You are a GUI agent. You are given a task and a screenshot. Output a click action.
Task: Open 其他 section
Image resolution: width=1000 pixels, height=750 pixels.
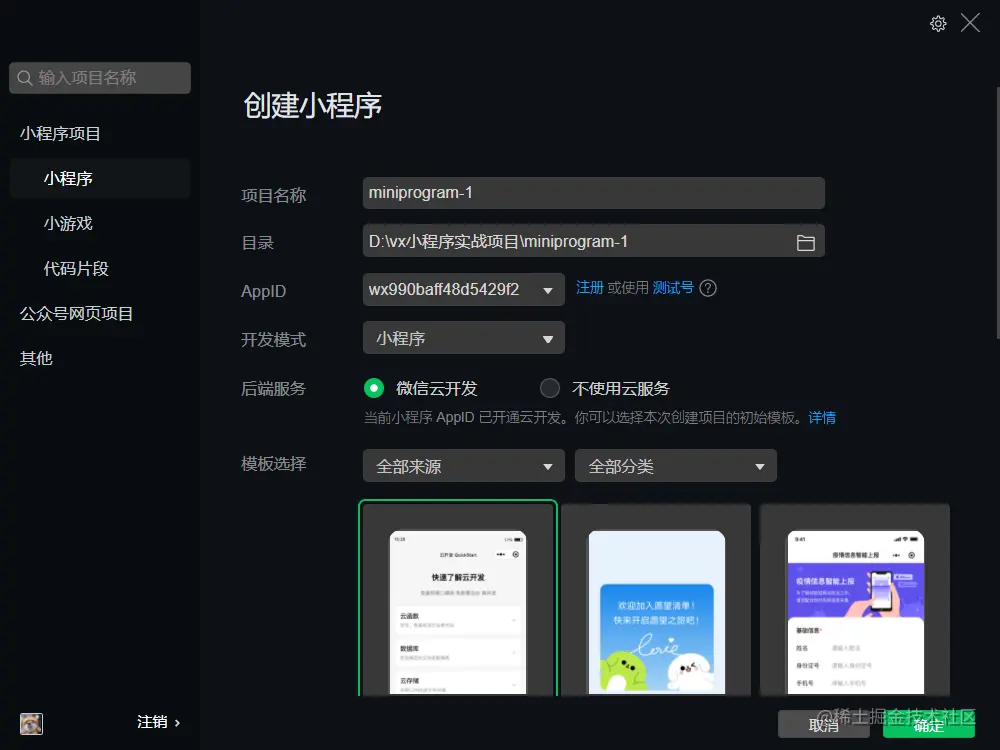[36, 358]
